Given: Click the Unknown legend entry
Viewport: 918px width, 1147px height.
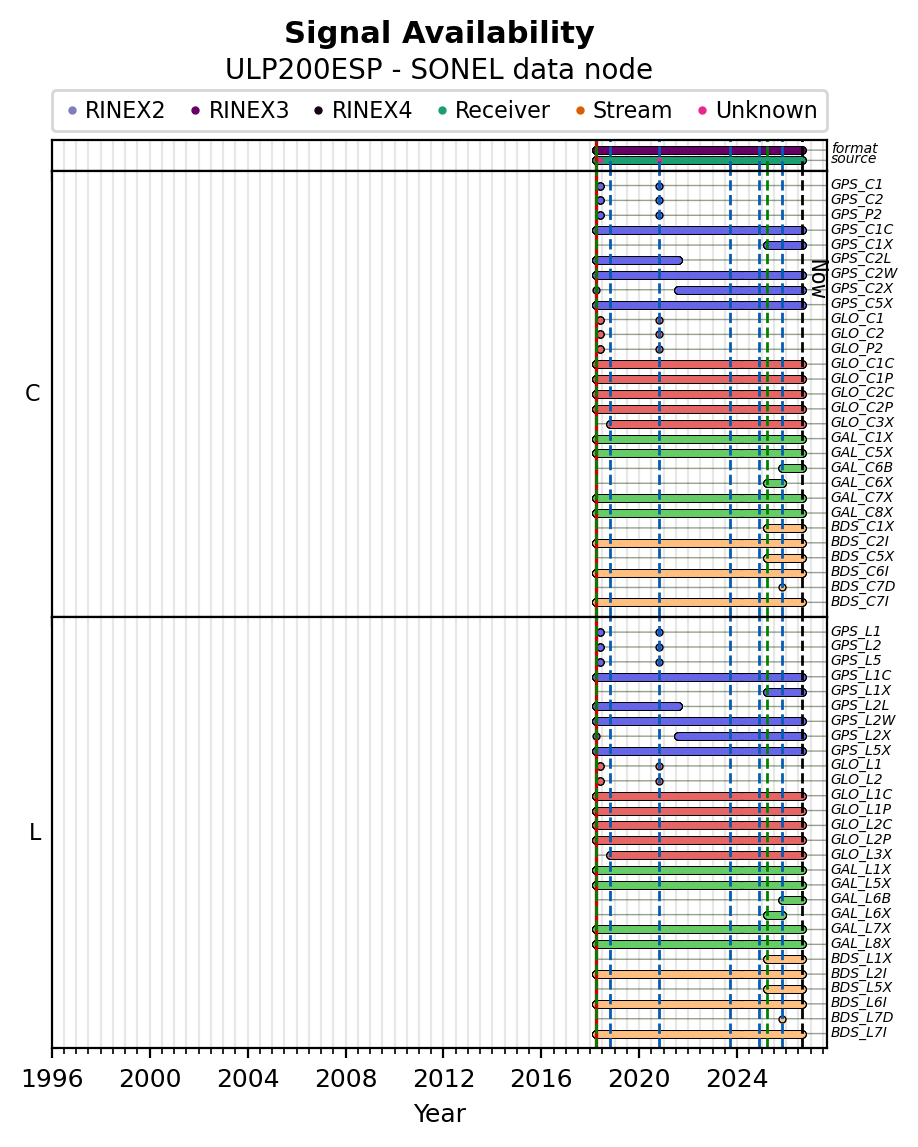Looking at the screenshot, I should point(759,110).
